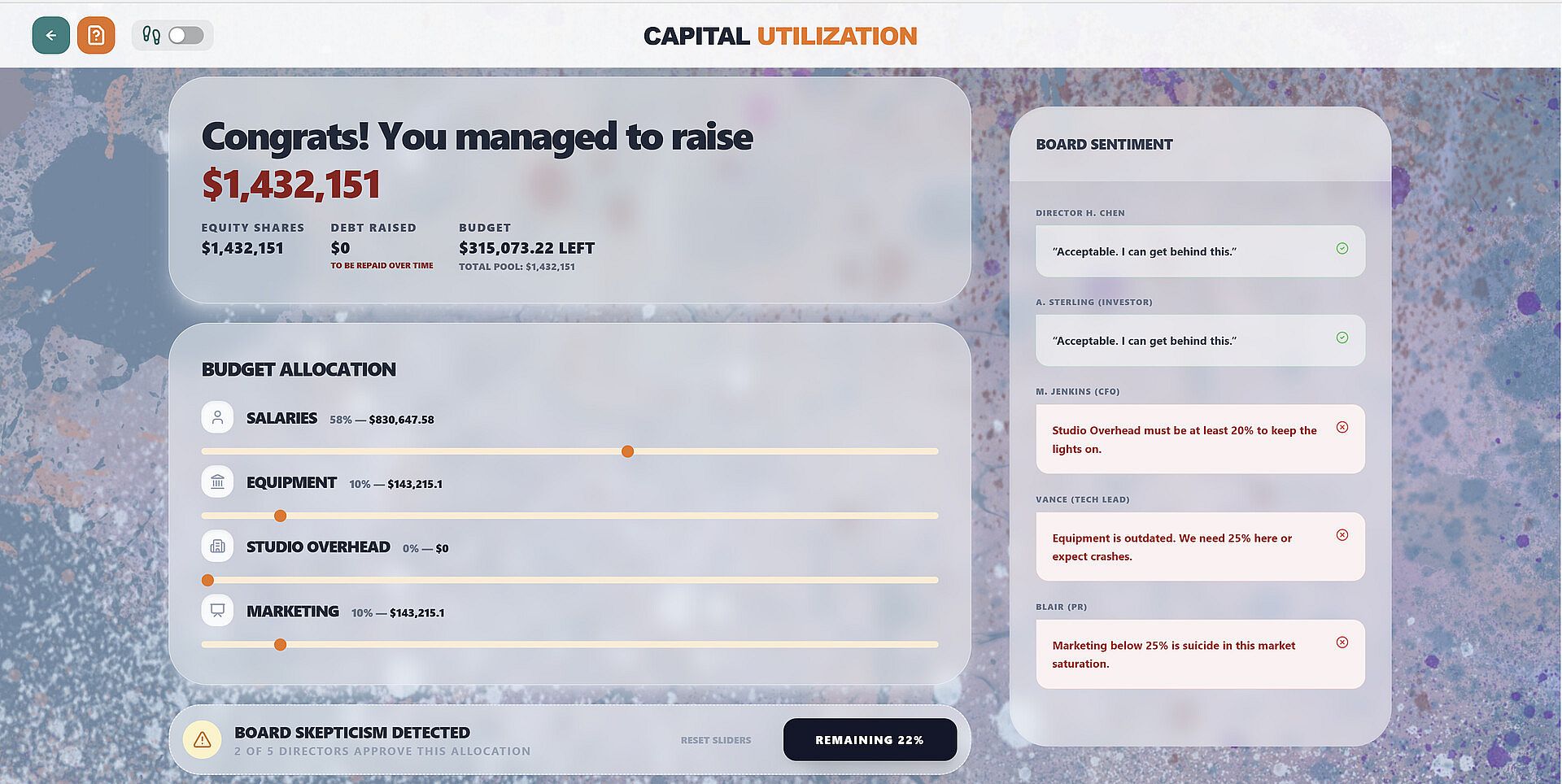
Task: Toggle the footsteps walkthrough switch
Action: [185, 36]
